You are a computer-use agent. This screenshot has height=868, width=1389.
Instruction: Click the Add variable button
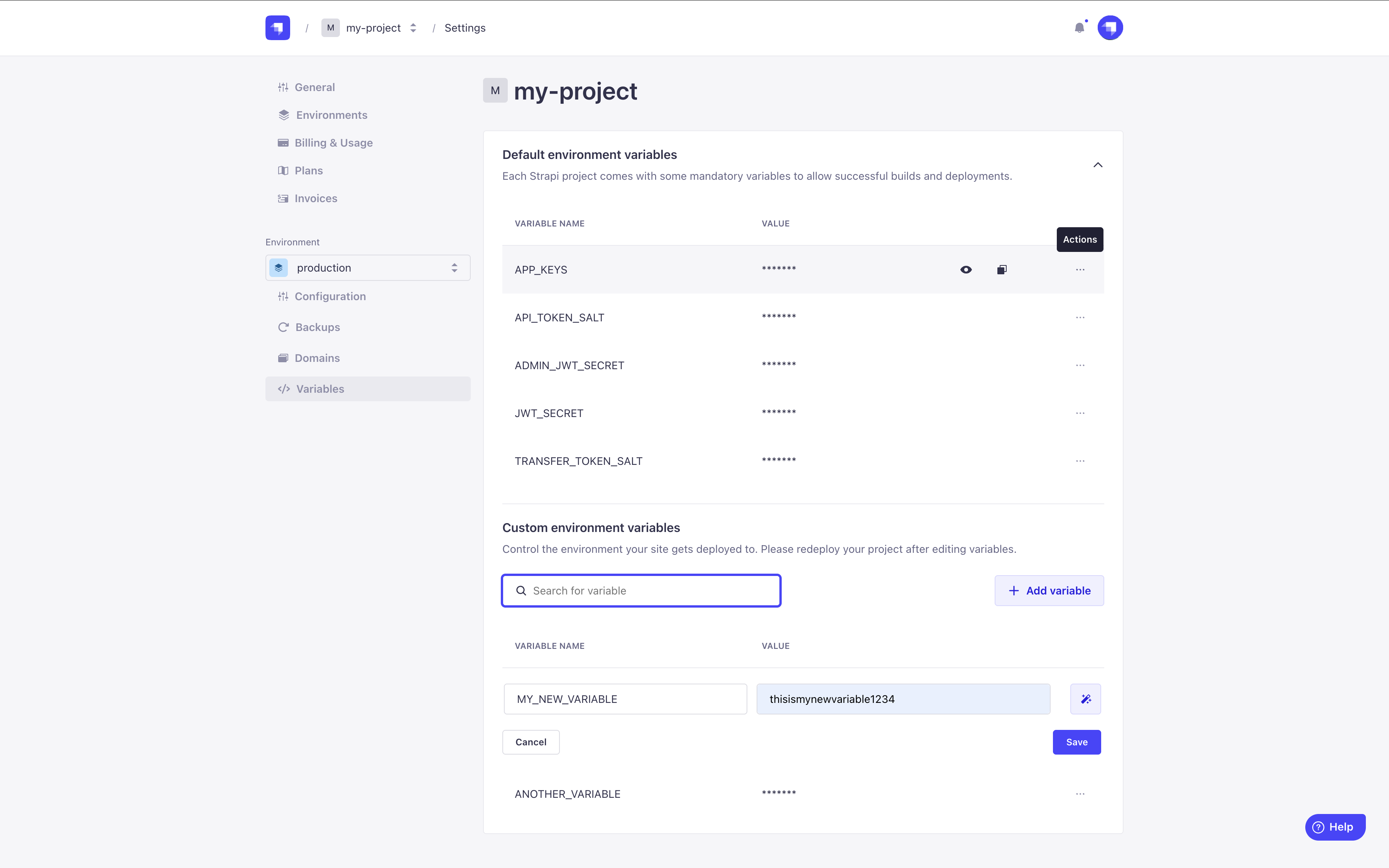coord(1049,590)
